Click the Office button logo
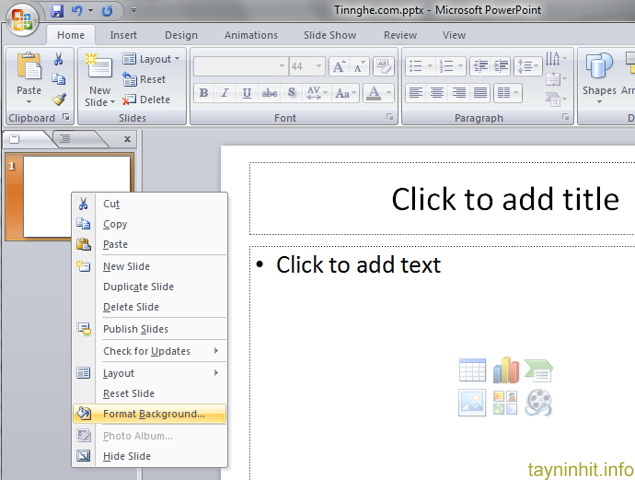 point(21,20)
